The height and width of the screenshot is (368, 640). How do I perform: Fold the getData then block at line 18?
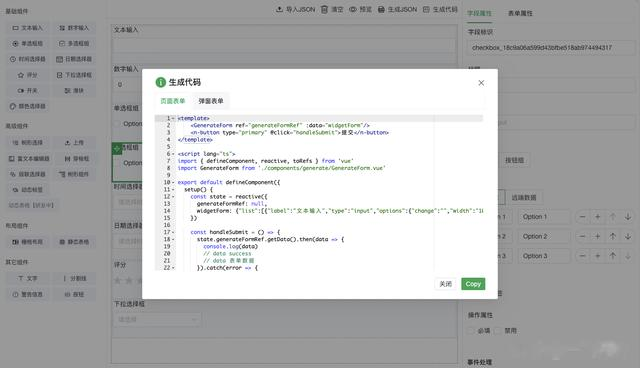tap(173, 239)
